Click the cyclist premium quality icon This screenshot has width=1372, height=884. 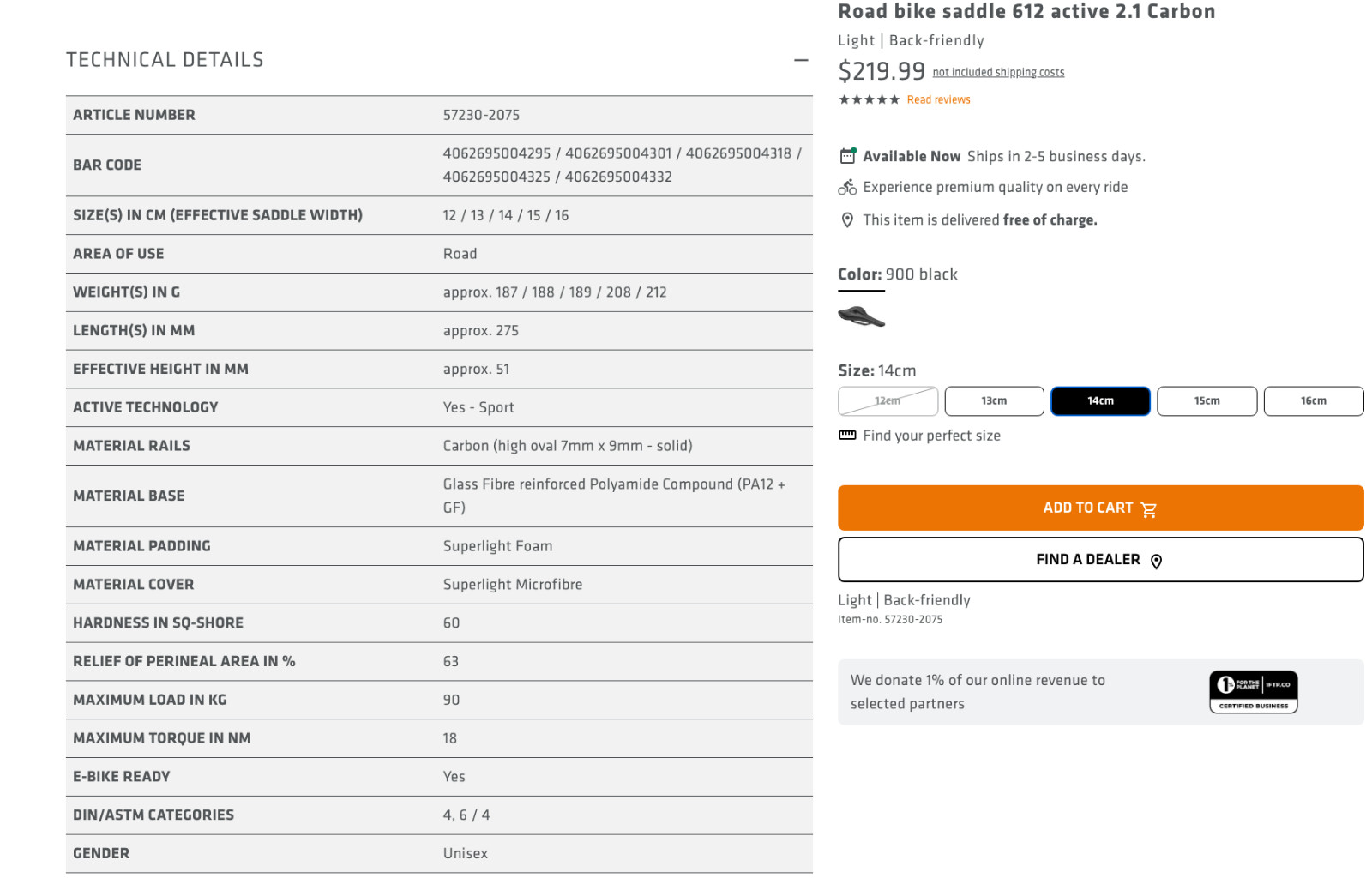point(847,187)
